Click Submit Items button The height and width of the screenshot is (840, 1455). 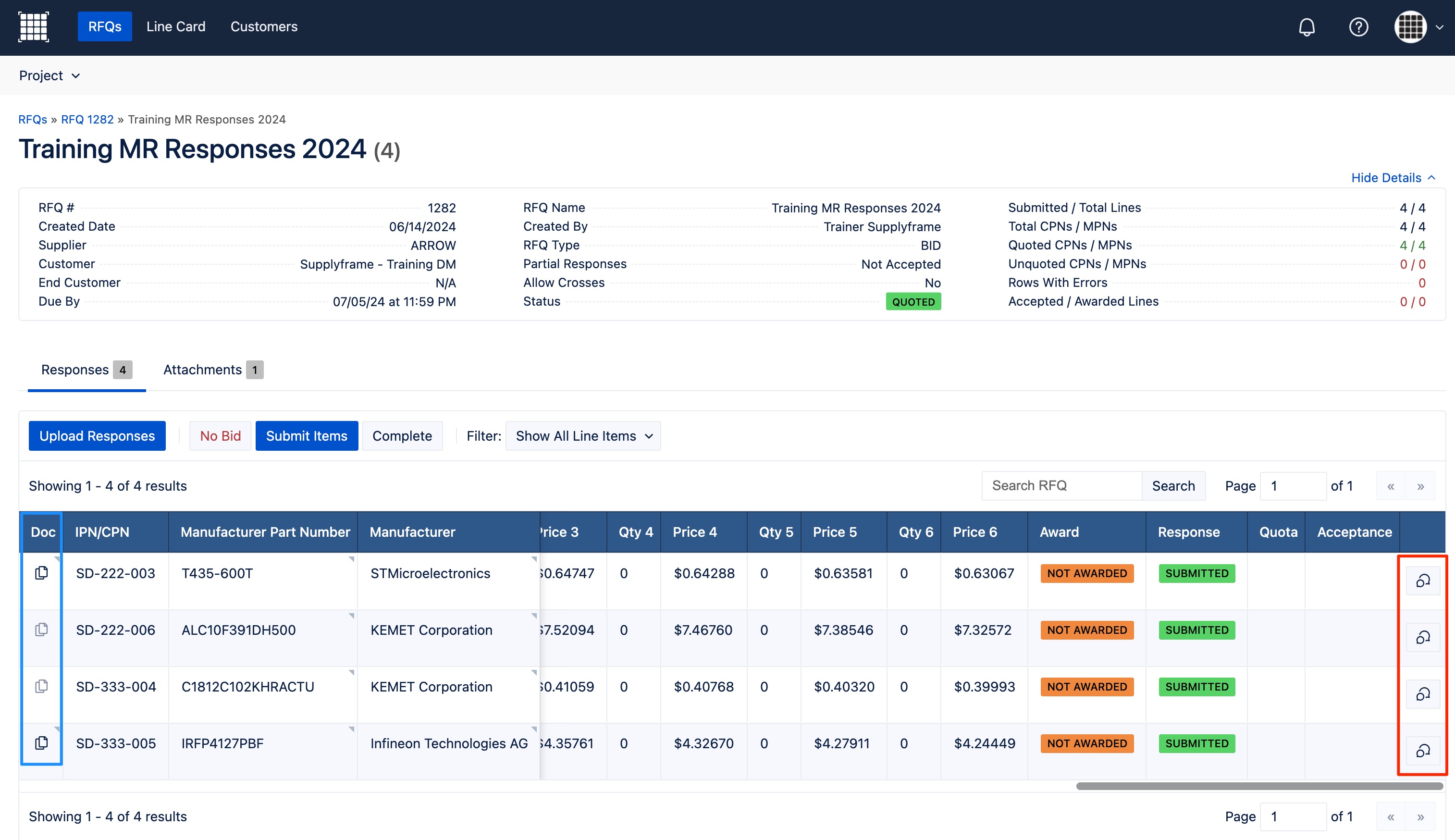306,435
